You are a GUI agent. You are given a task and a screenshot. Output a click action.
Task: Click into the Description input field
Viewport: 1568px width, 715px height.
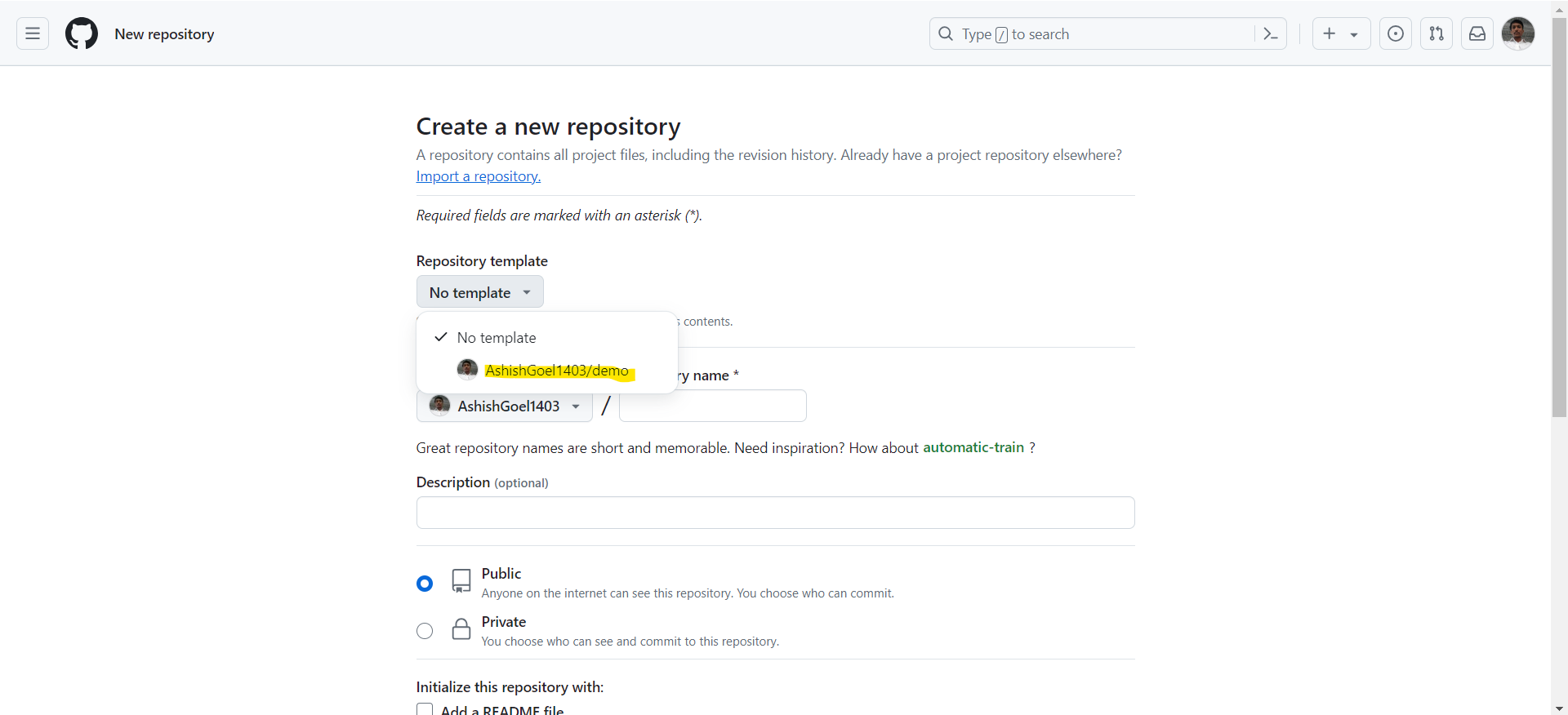click(775, 513)
